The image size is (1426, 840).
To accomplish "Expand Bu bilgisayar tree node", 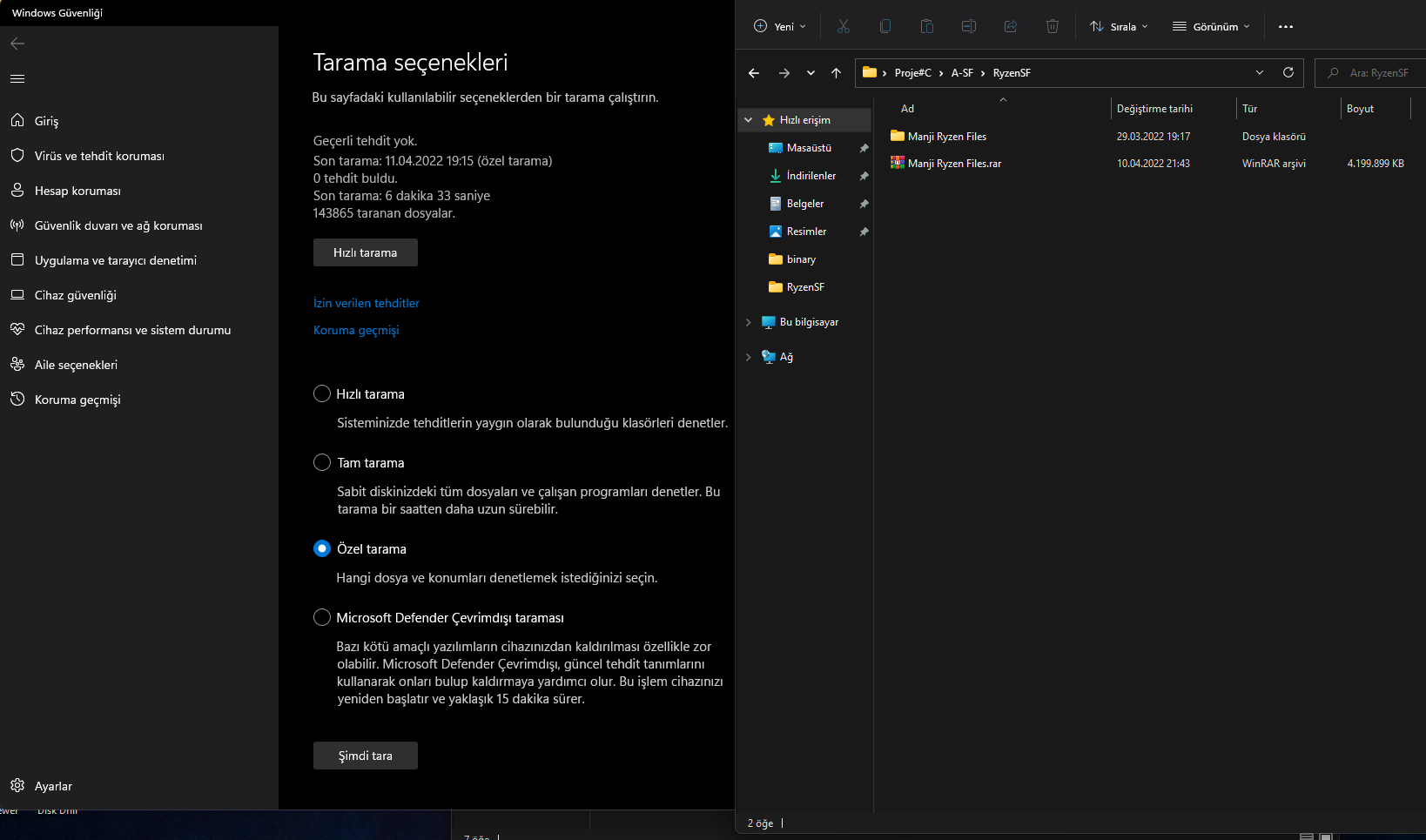I will coord(749,322).
